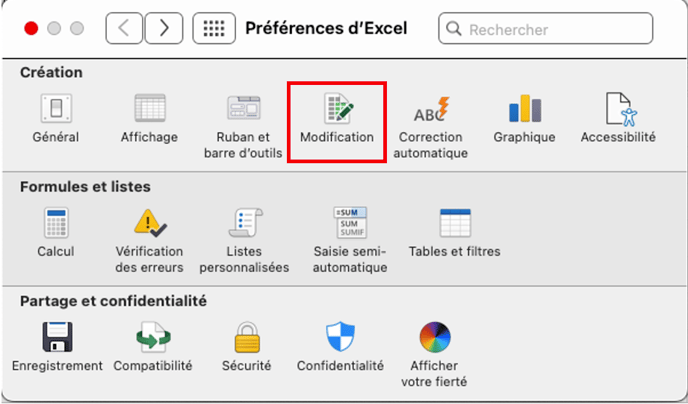Viewport: 688px width, 404px height.
Task: Open the Graphique chart preferences
Action: point(524,108)
